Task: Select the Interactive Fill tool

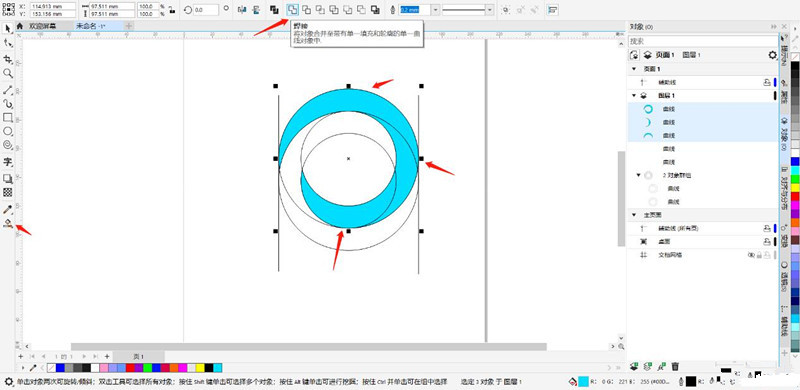Action: point(8,223)
